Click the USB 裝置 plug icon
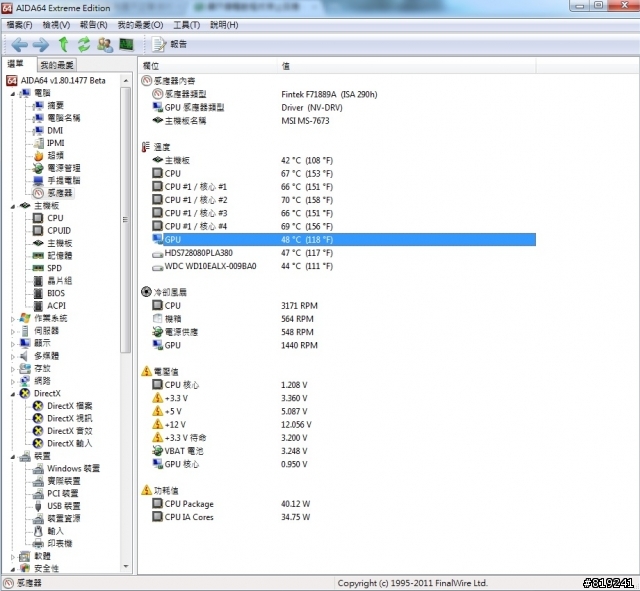This screenshot has height=591, width=640. (x=38, y=506)
